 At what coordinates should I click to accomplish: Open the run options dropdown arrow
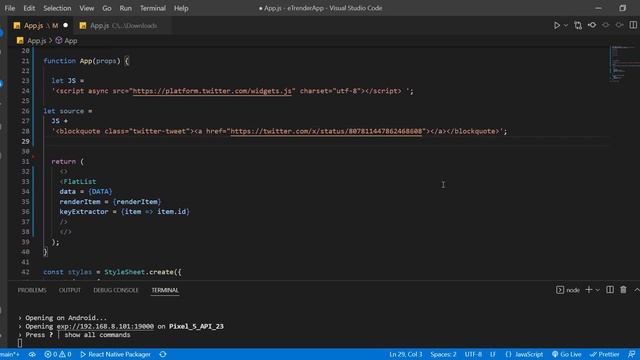[566, 25]
